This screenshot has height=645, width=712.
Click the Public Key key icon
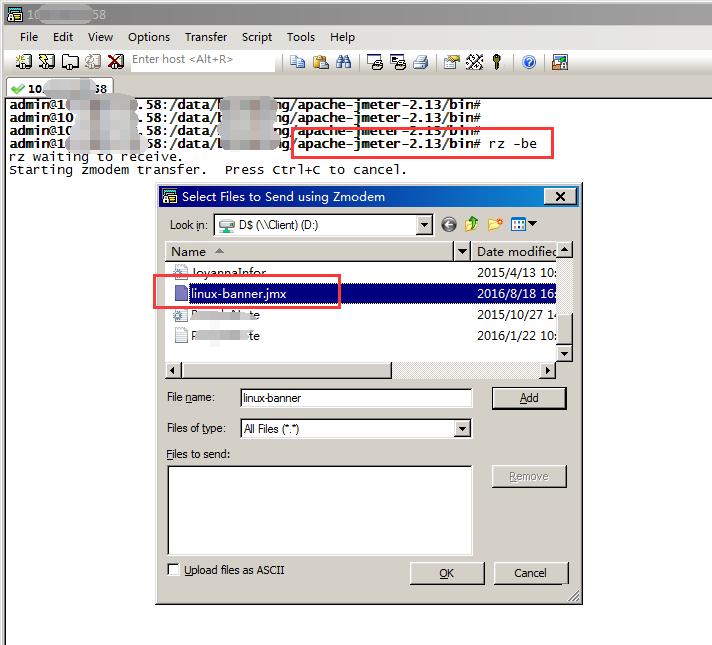(x=497, y=61)
